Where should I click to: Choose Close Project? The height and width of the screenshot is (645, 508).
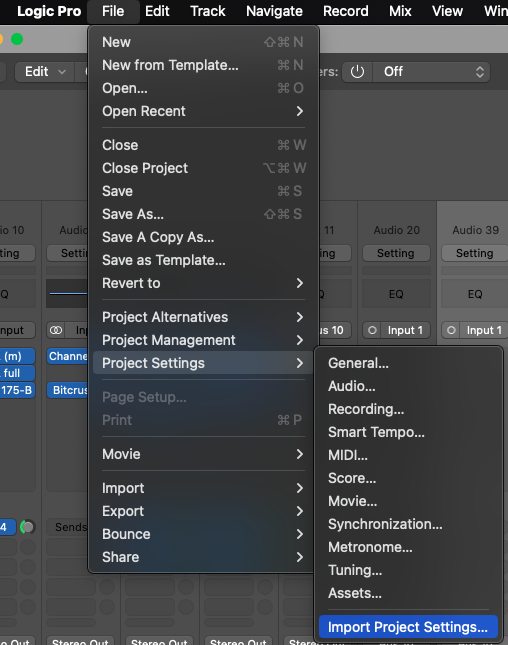203,168
